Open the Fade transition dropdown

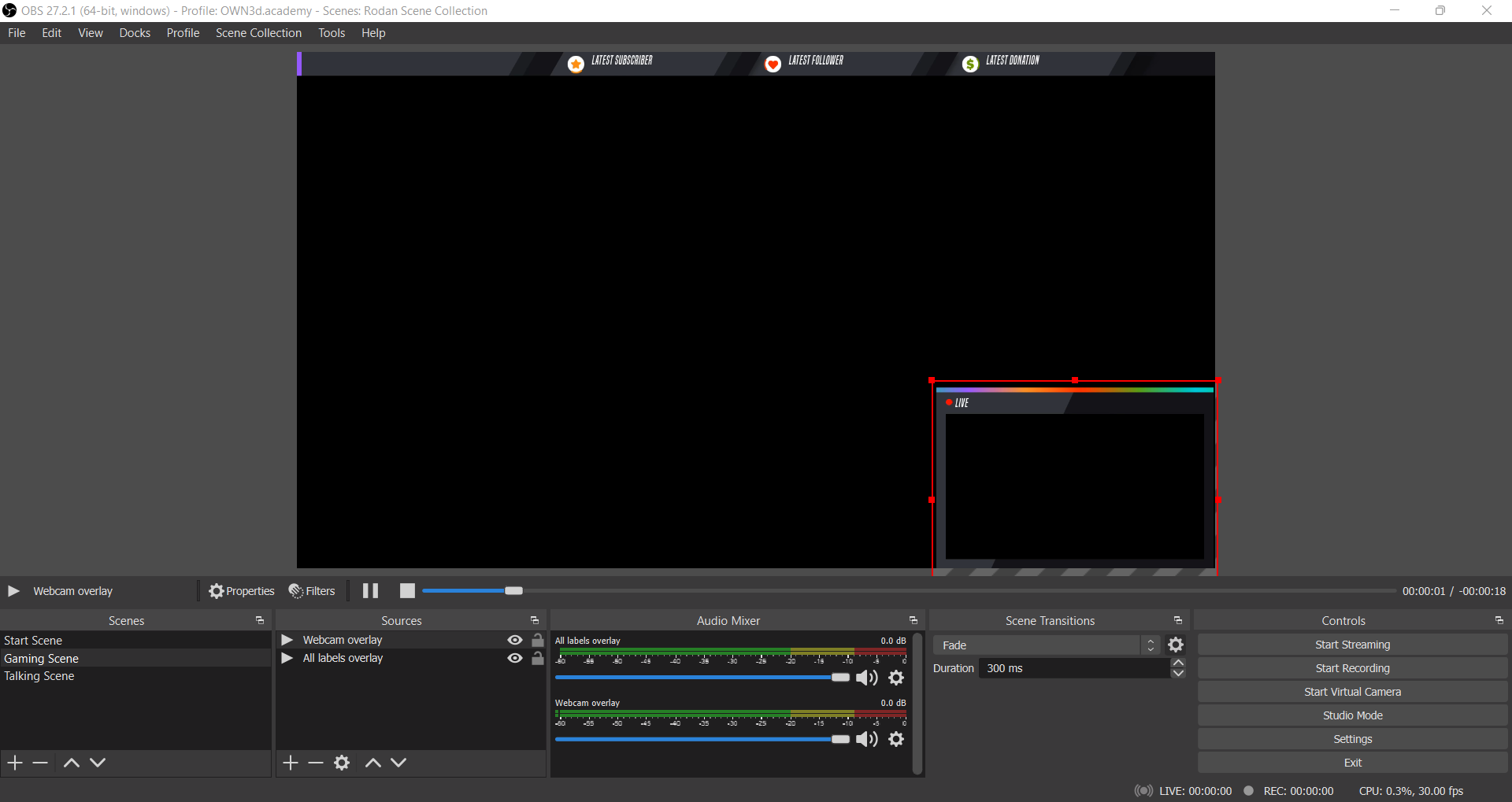click(x=1045, y=645)
